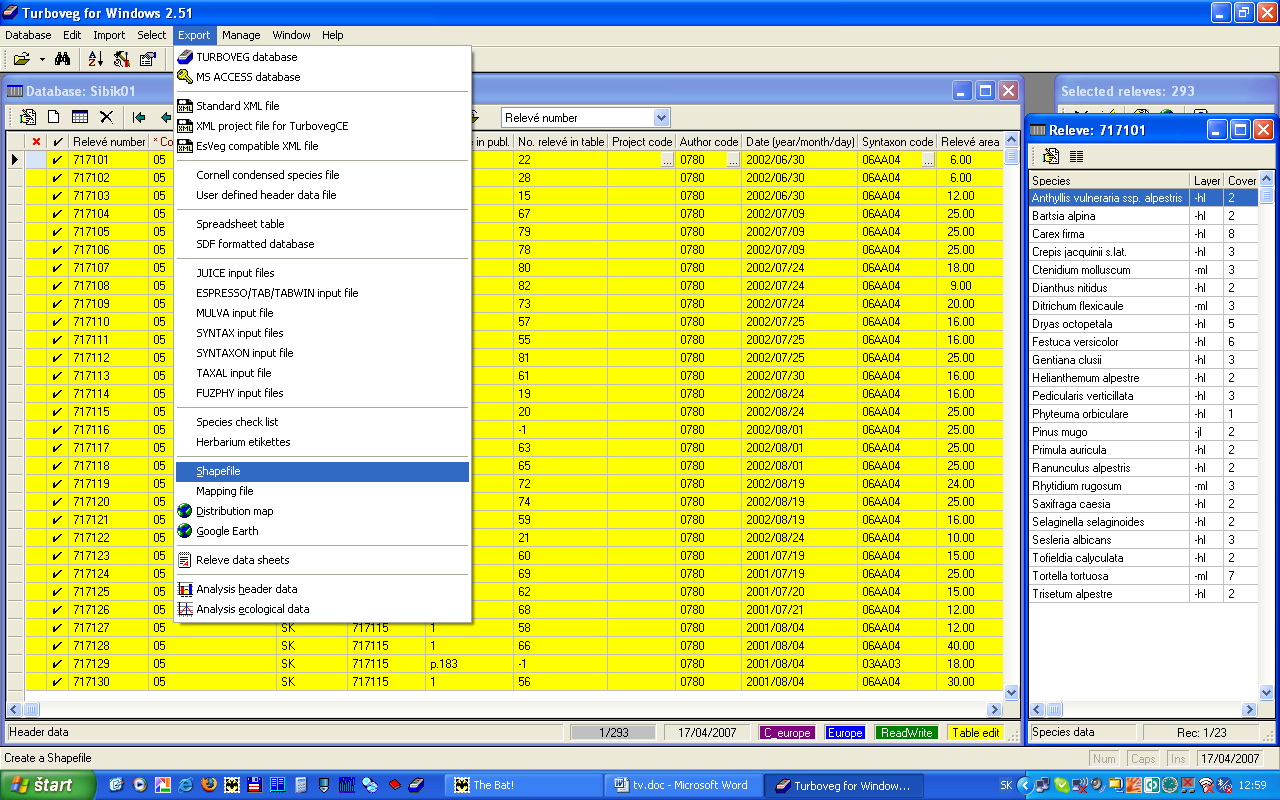Screen dimensions: 1280x800
Task: Click the Analysis ecological data chart icon
Action: pos(185,609)
